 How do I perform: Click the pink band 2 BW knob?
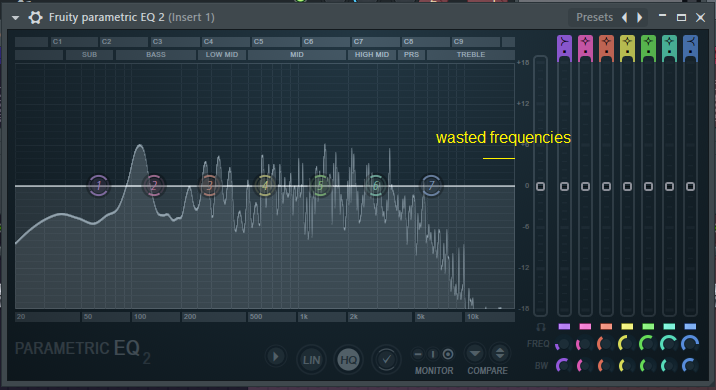click(584, 365)
